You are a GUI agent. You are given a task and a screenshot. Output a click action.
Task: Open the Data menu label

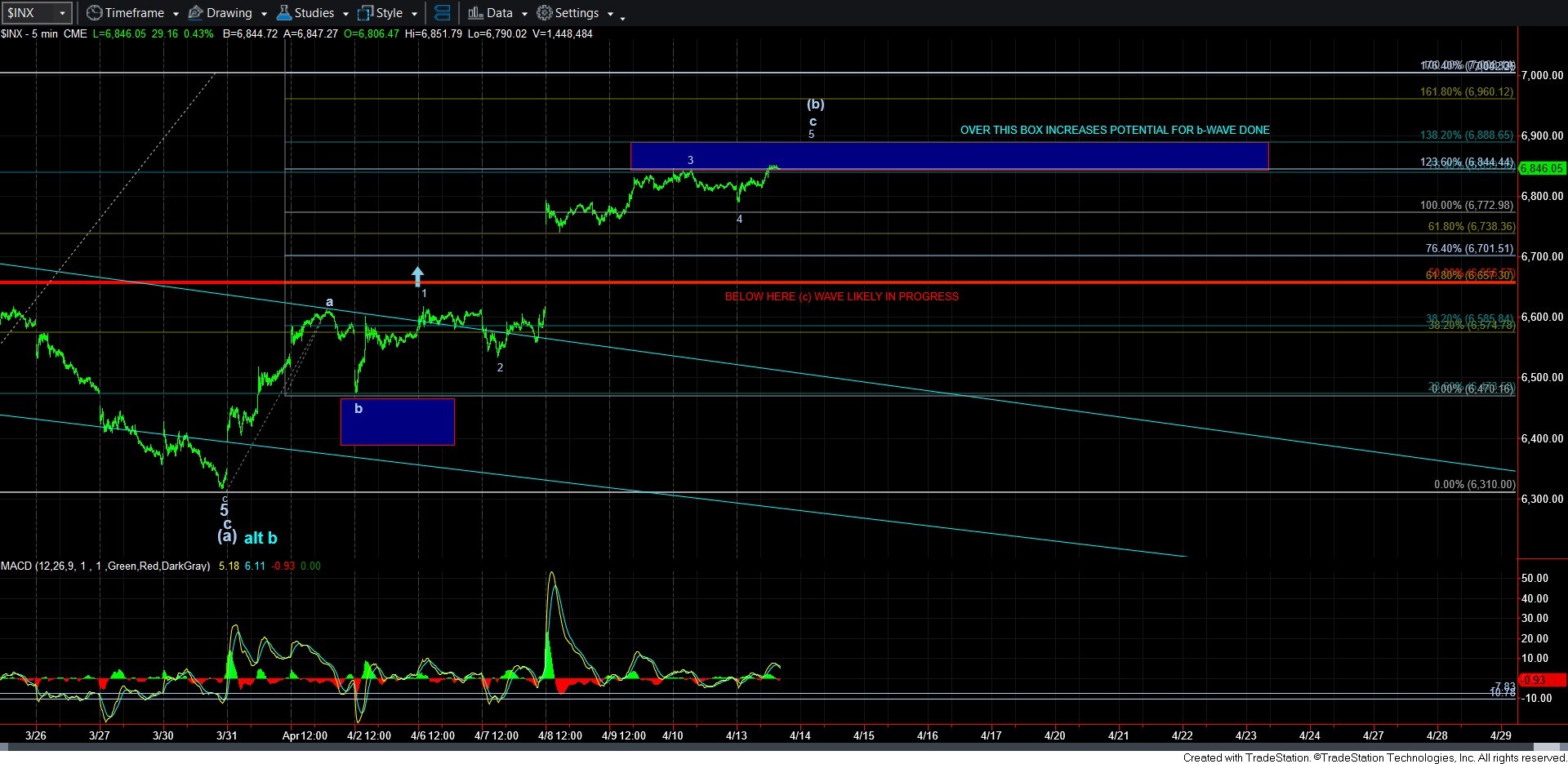click(x=499, y=13)
